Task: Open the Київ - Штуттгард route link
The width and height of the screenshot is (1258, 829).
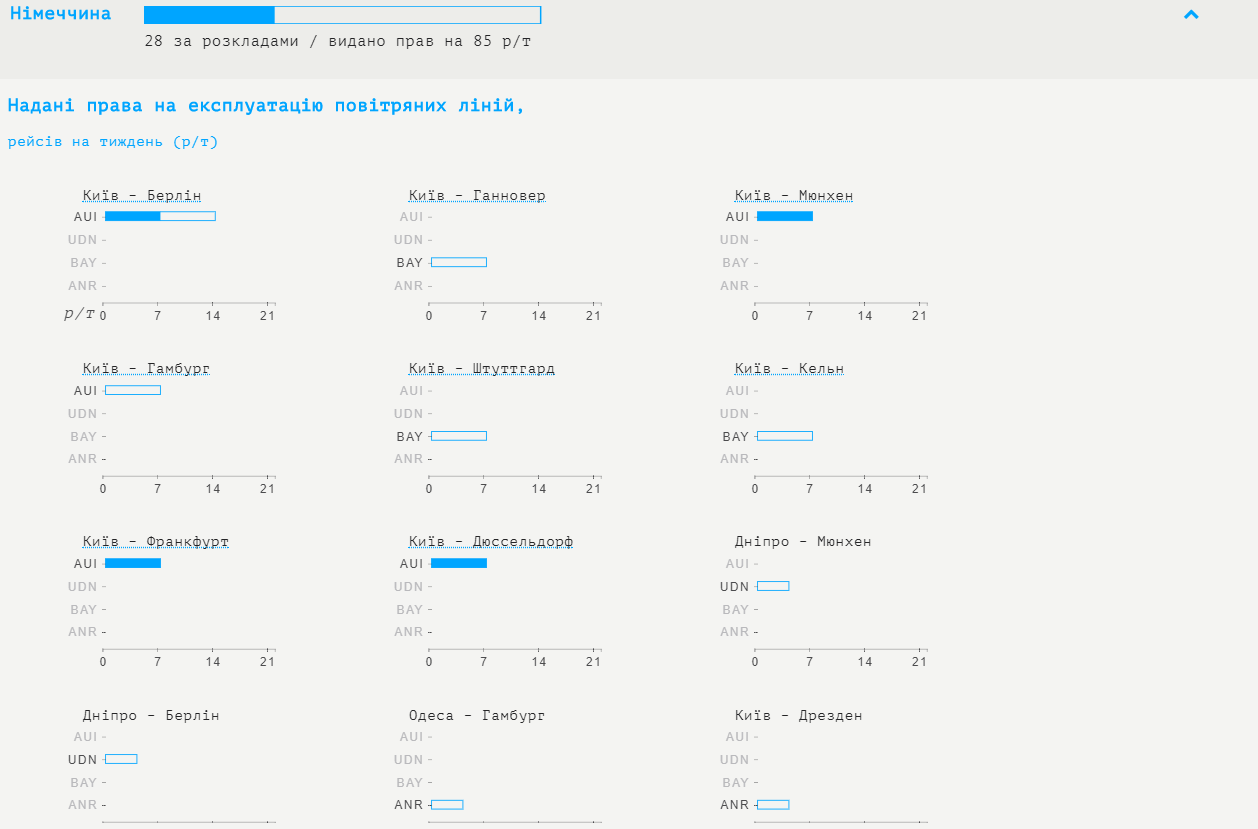Action: pos(482,369)
